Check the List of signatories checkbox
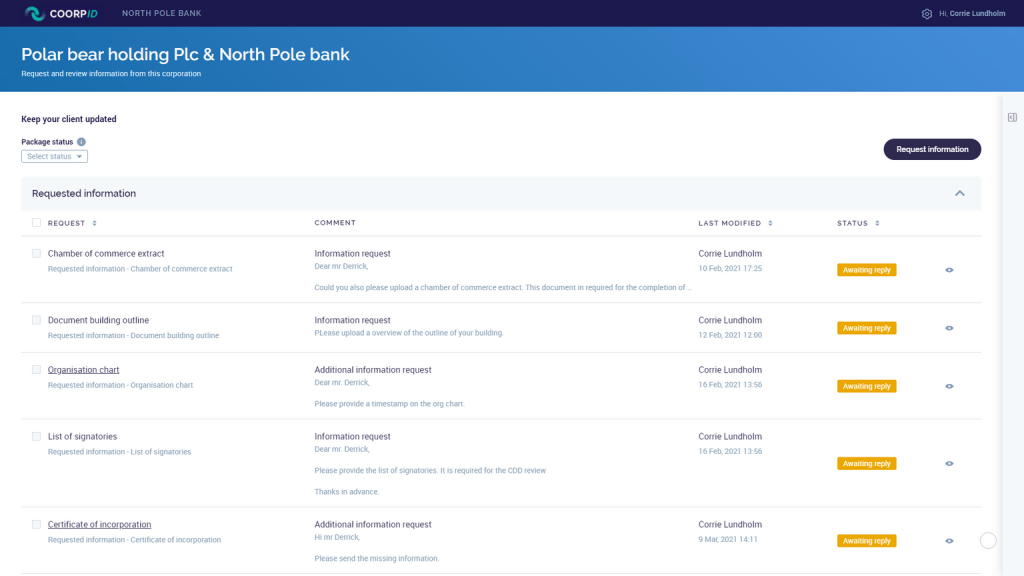Screen dimensions: 1024x576 (37, 436)
